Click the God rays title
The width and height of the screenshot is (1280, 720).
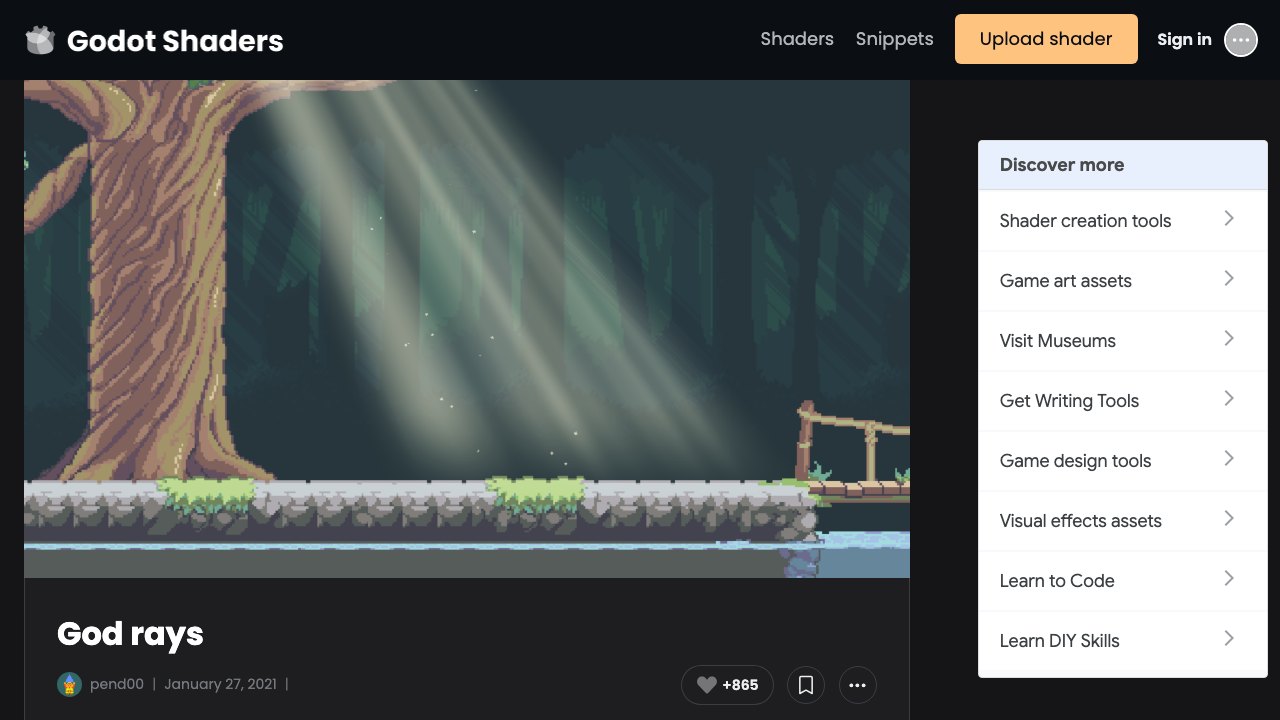click(x=130, y=633)
